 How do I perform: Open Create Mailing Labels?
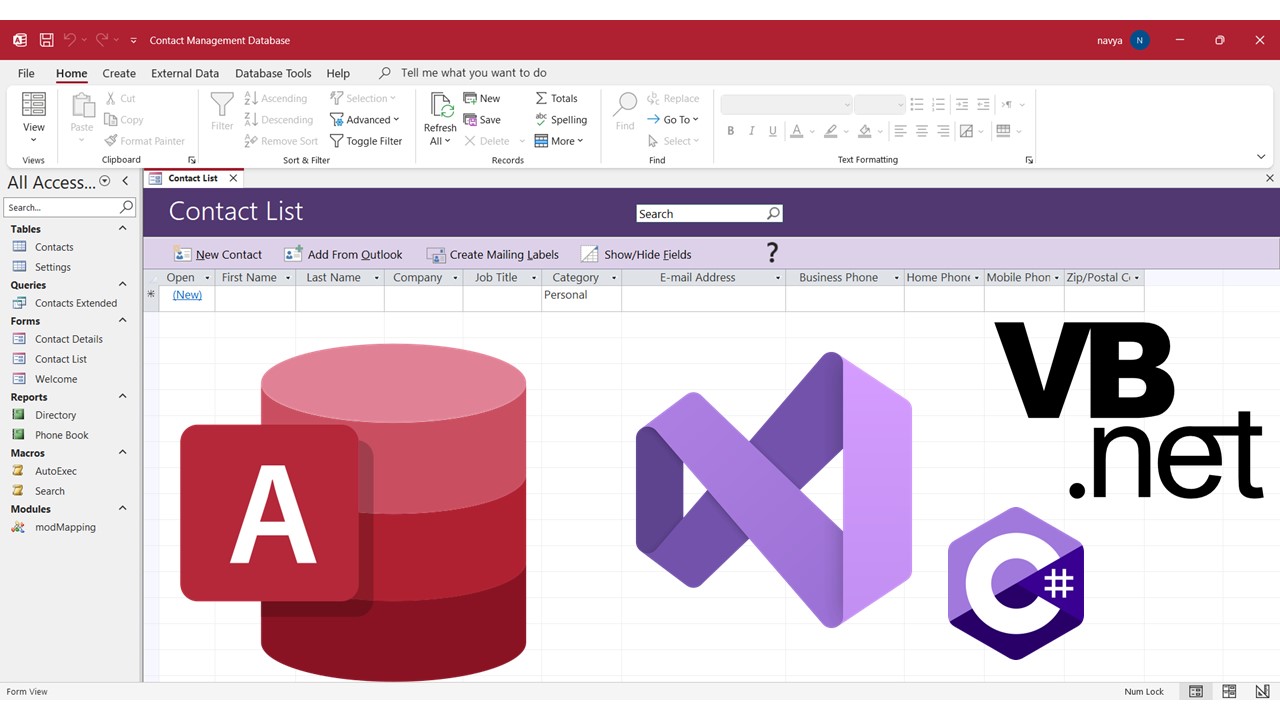(x=492, y=254)
